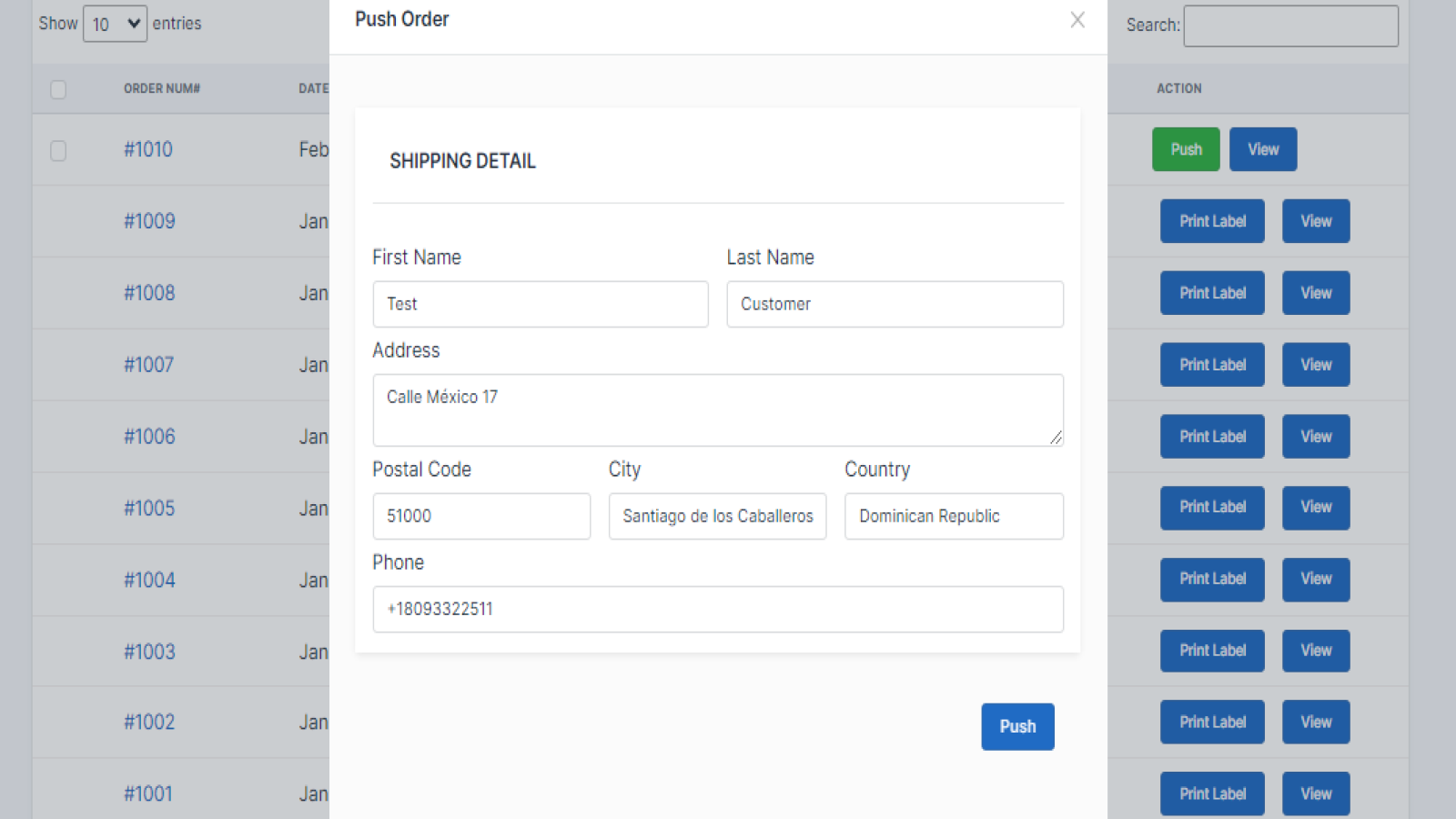The height and width of the screenshot is (819, 1456).
Task: Open the Show entries dropdown
Action: tap(115, 24)
